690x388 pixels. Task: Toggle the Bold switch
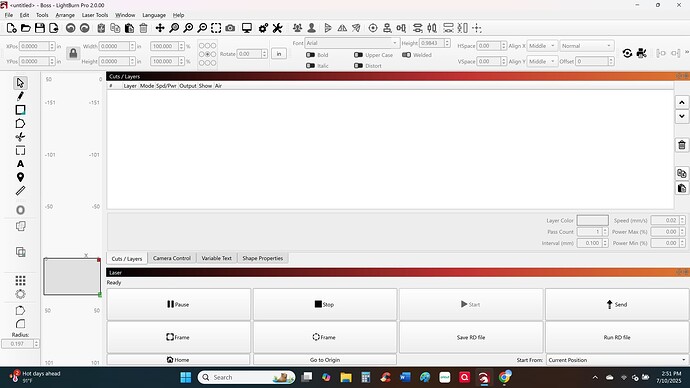(310, 55)
